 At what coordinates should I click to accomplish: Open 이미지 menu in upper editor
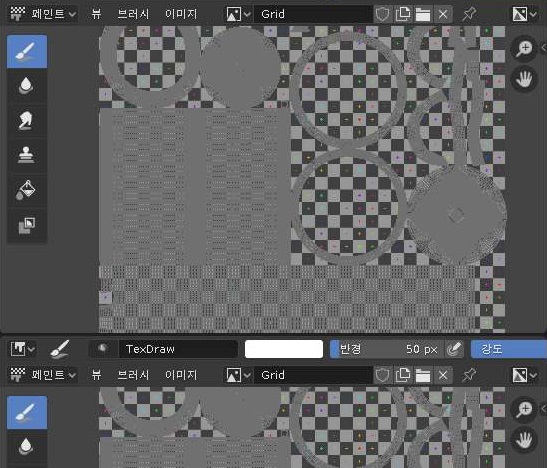(x=181, y=14)
